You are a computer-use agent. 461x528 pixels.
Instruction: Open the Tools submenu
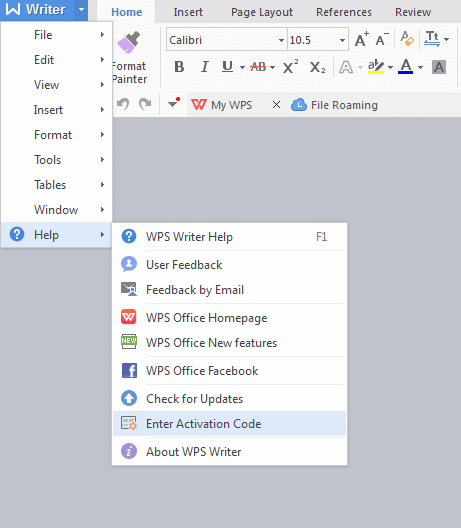56,160
